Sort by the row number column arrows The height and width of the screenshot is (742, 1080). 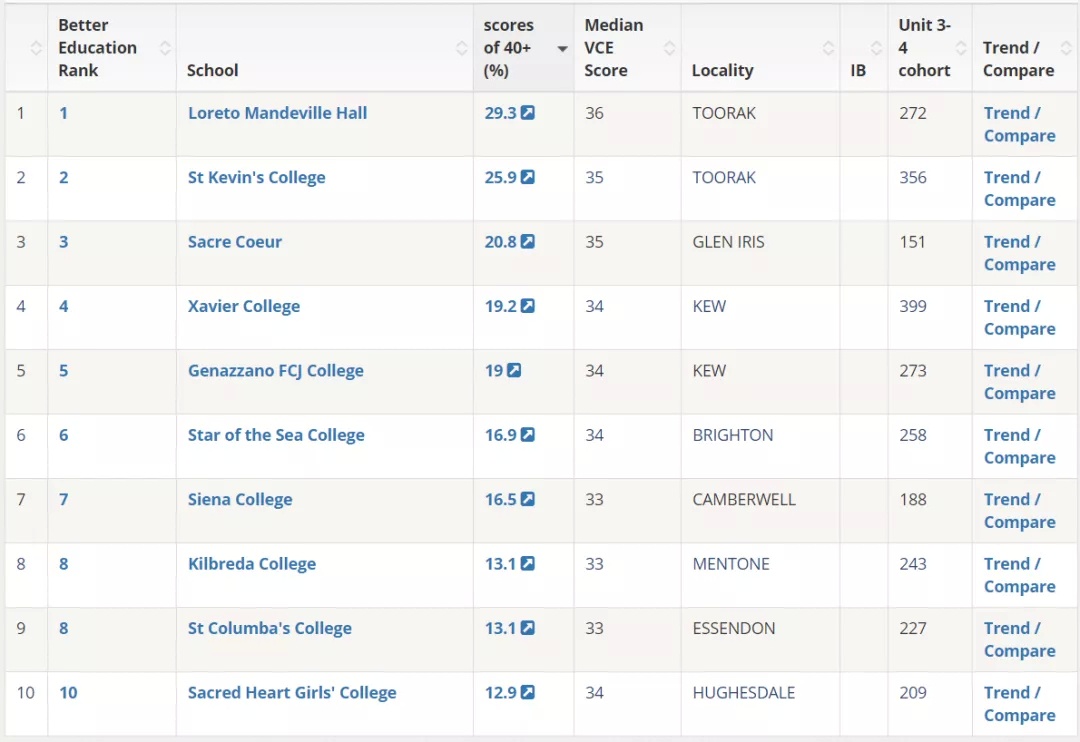36,48
